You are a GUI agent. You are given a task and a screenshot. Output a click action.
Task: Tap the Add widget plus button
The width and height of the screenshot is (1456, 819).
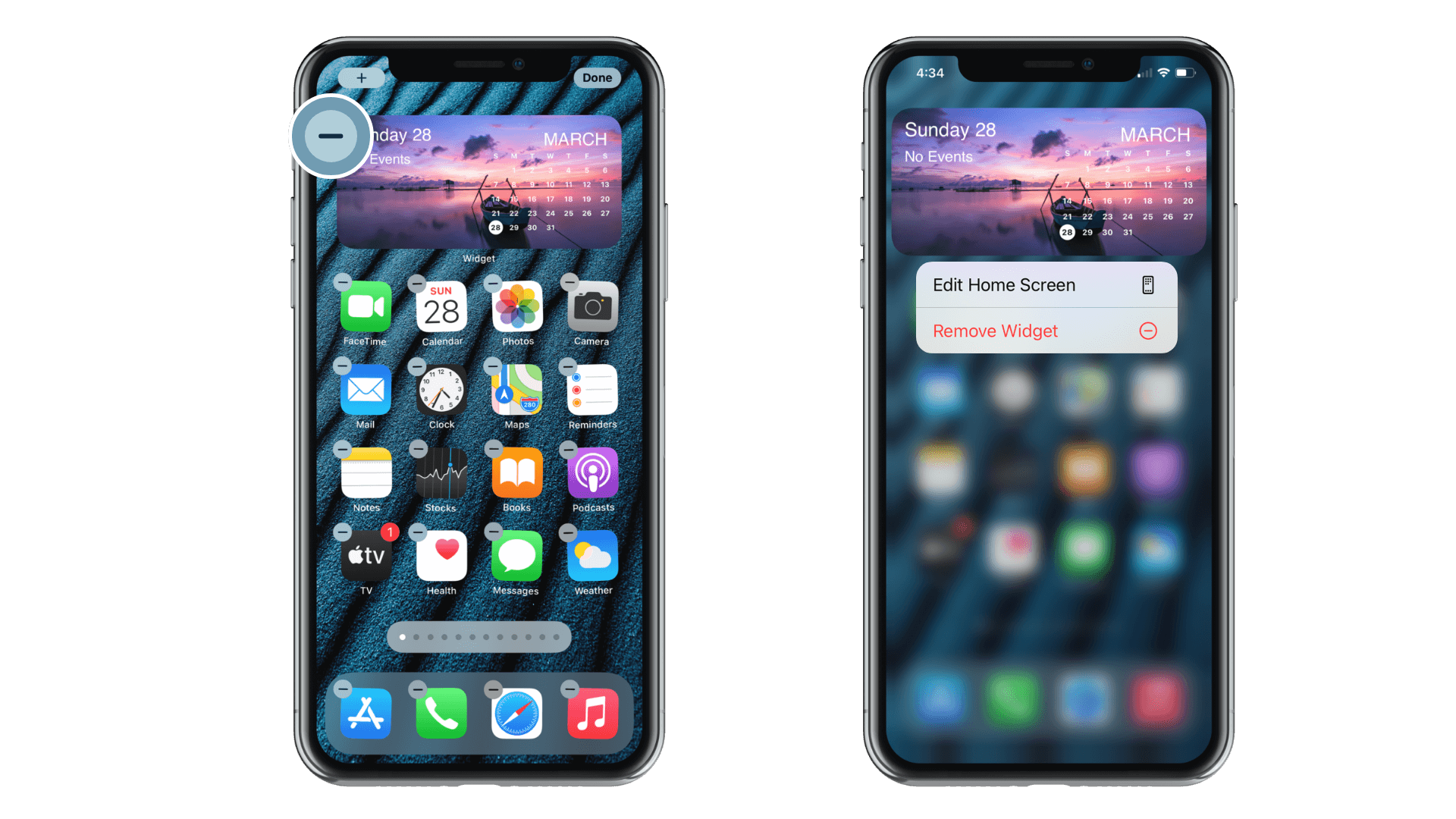(362, 77)
